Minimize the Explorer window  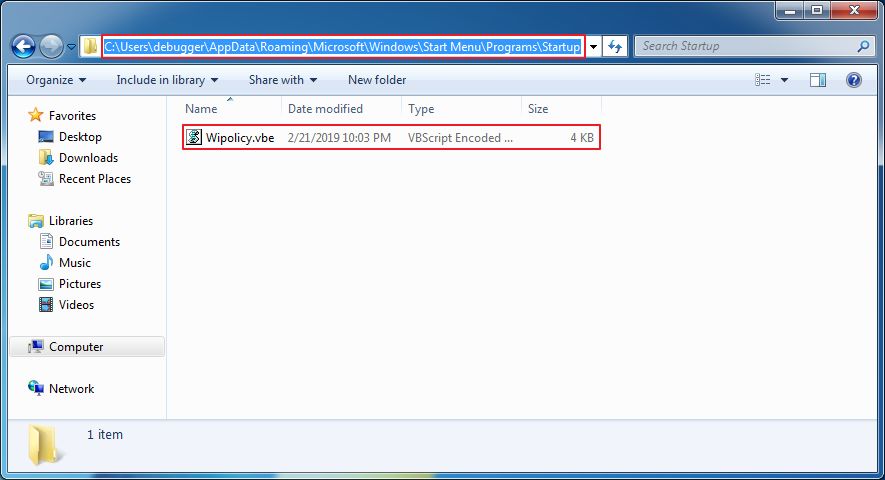tap(790, 11)
